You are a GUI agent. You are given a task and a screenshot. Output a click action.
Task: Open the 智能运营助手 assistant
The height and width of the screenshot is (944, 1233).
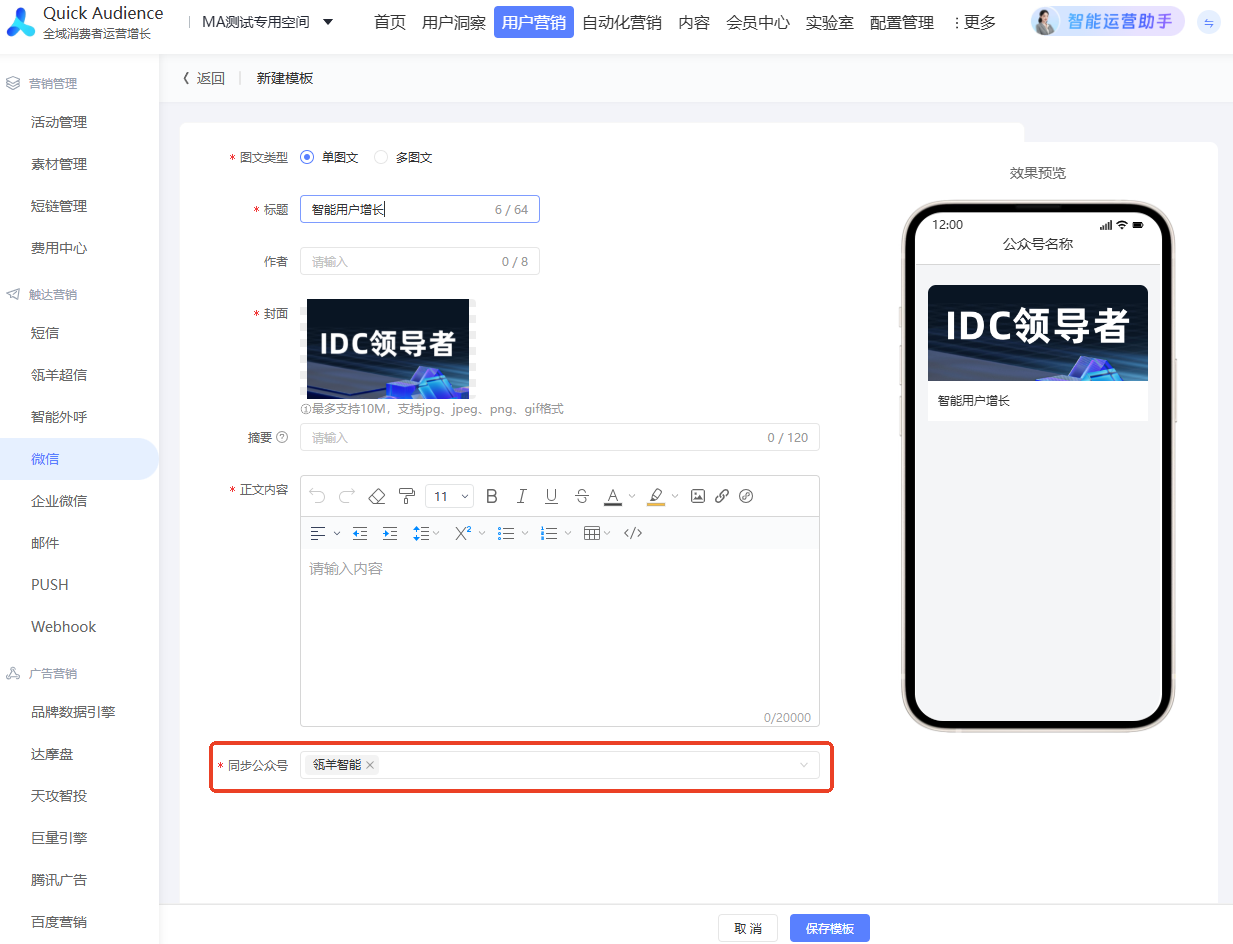pos(1108,21)
